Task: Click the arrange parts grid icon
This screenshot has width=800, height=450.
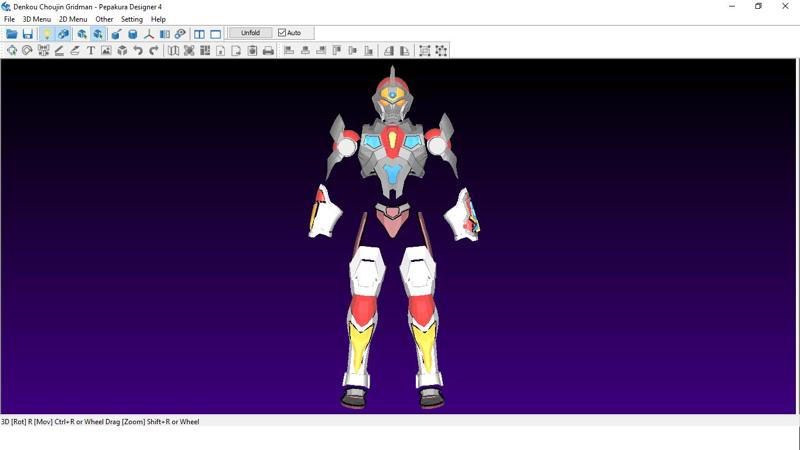Action: pyautogui.click(x=205, y=50)
